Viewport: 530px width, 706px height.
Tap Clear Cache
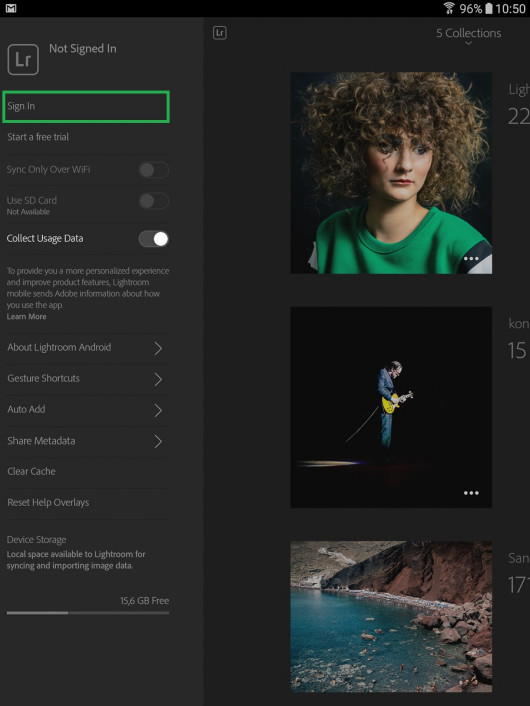coord(86,471)
